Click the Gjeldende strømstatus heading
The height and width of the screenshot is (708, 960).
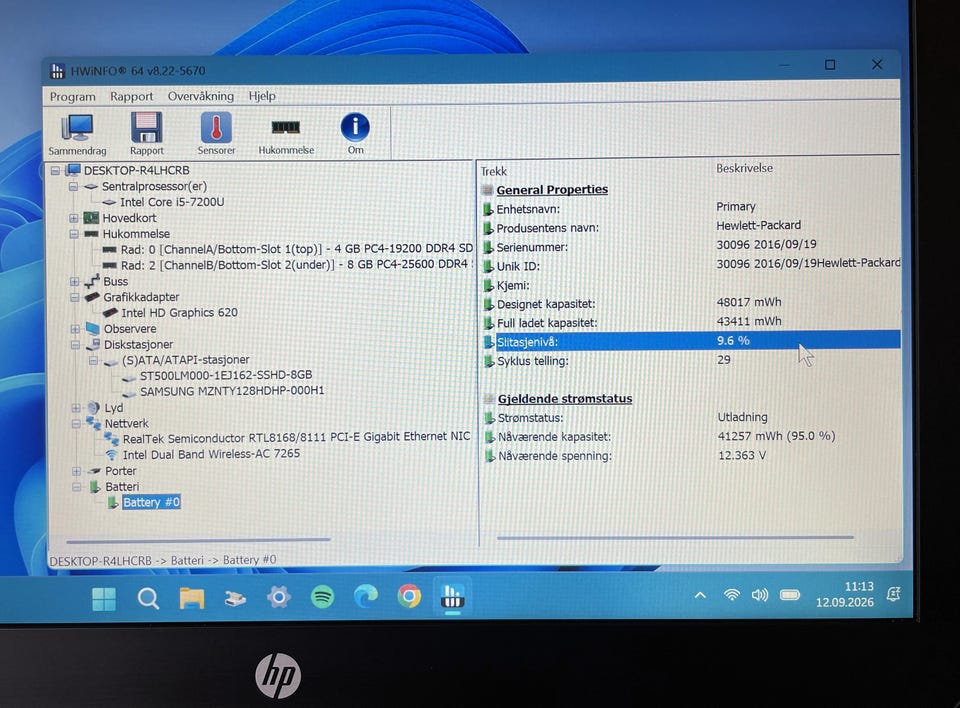pos(564,399)
